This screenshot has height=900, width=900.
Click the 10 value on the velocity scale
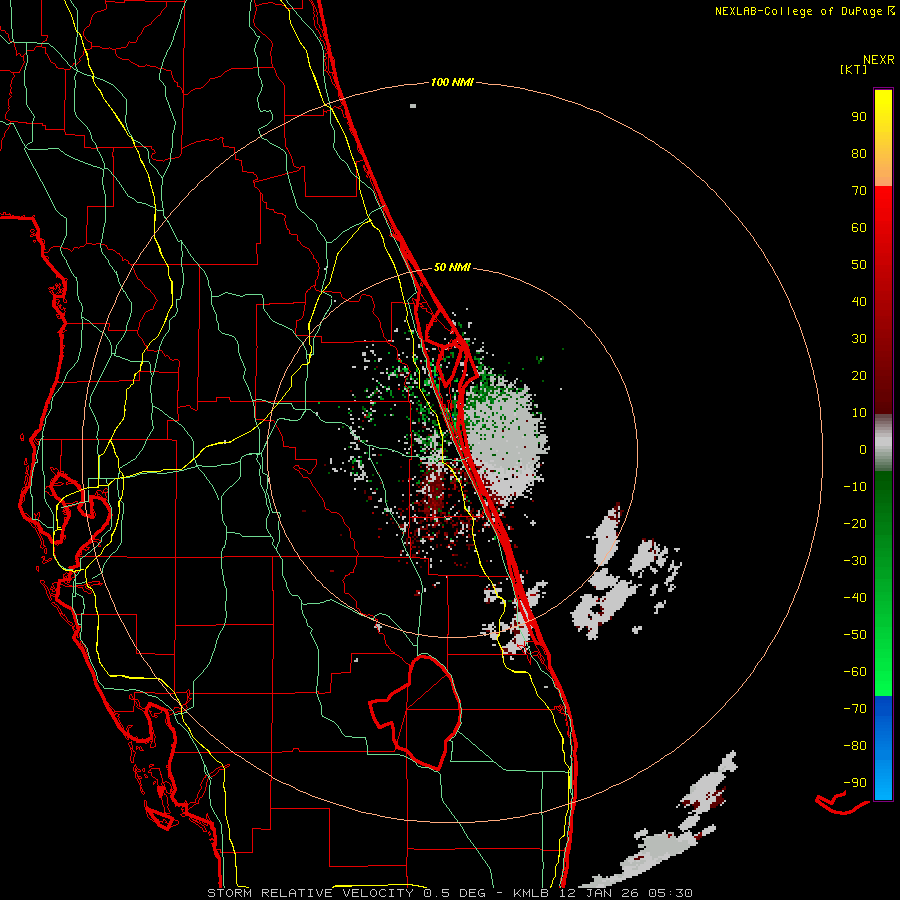tap(859, 413)
